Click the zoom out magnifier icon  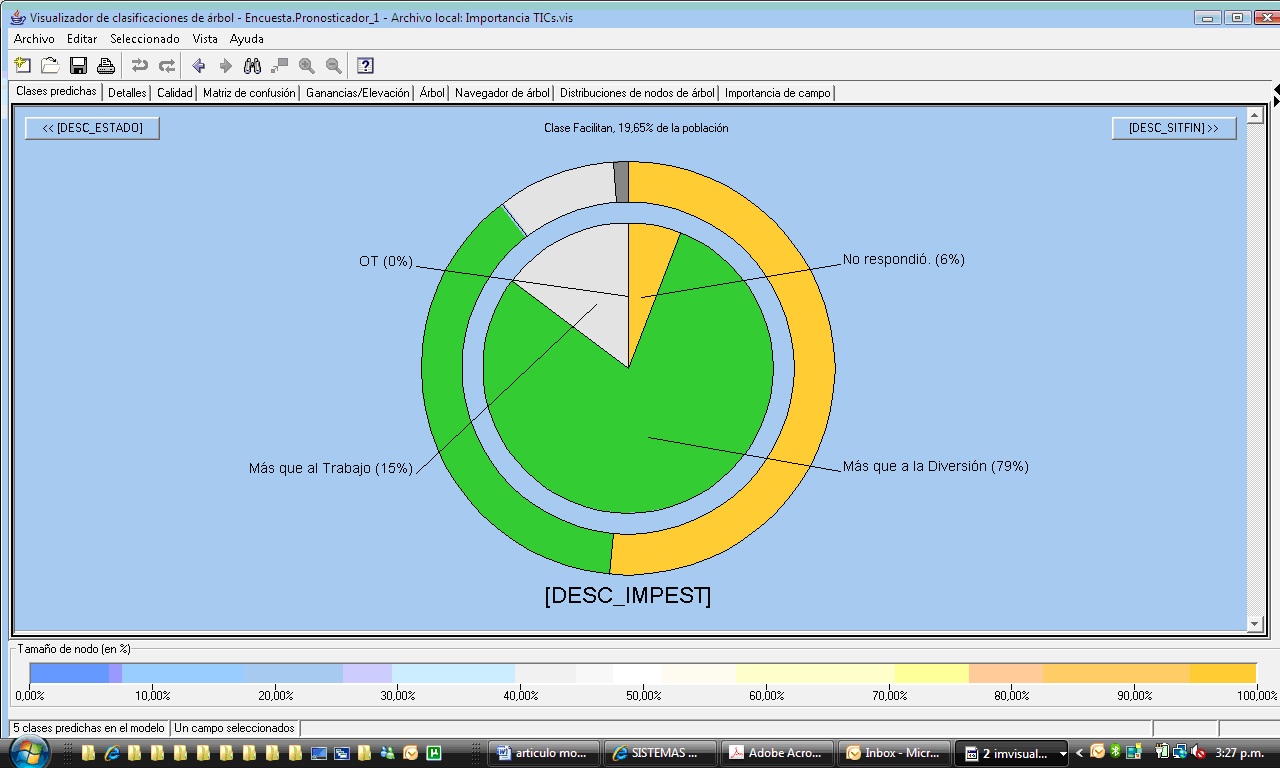point(334,66)
